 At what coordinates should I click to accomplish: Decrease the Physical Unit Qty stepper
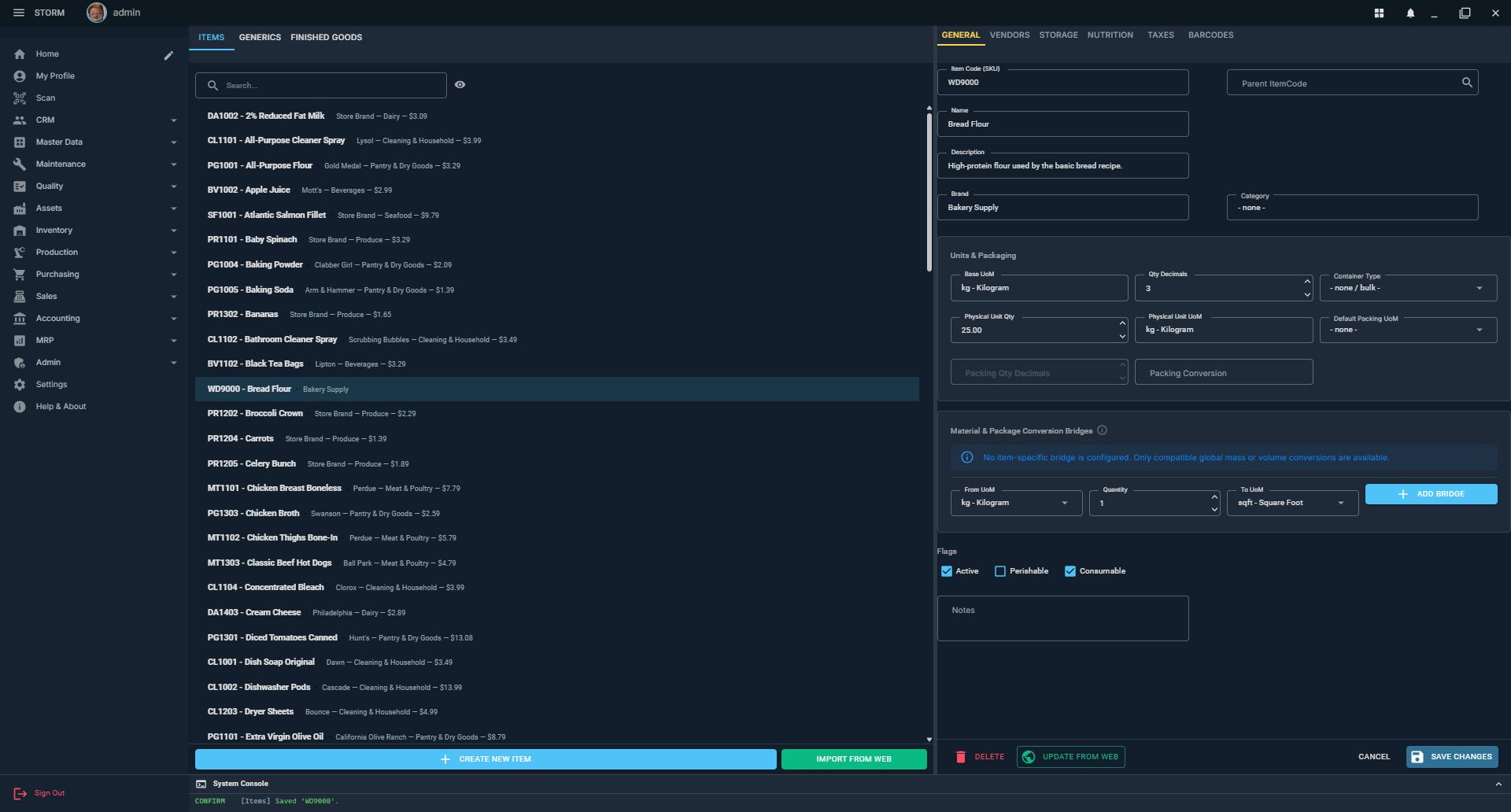point(1122,337)
